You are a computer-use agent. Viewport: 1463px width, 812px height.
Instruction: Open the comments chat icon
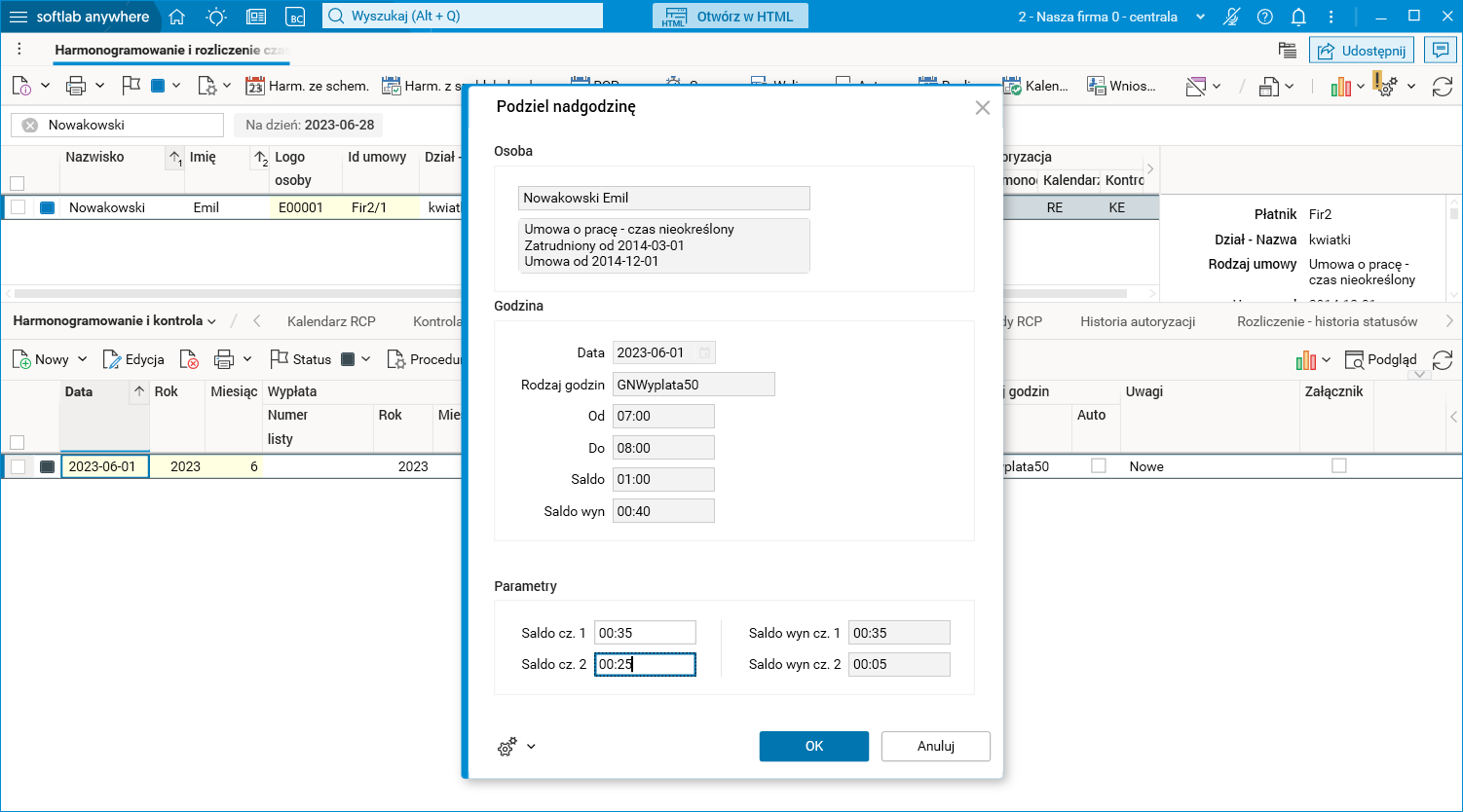1440,50
